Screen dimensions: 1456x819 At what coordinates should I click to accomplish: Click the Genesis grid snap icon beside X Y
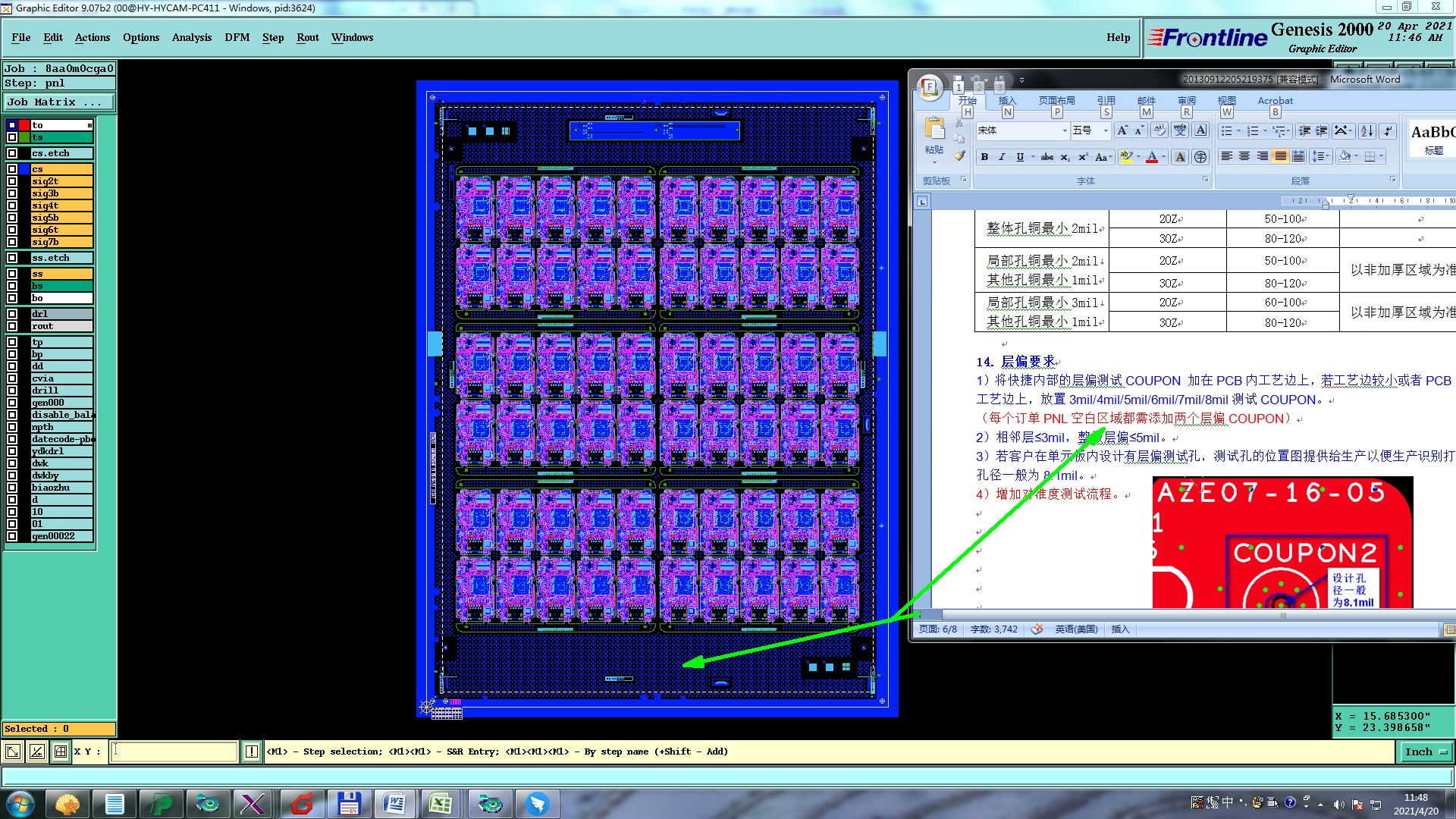[61, 752]
